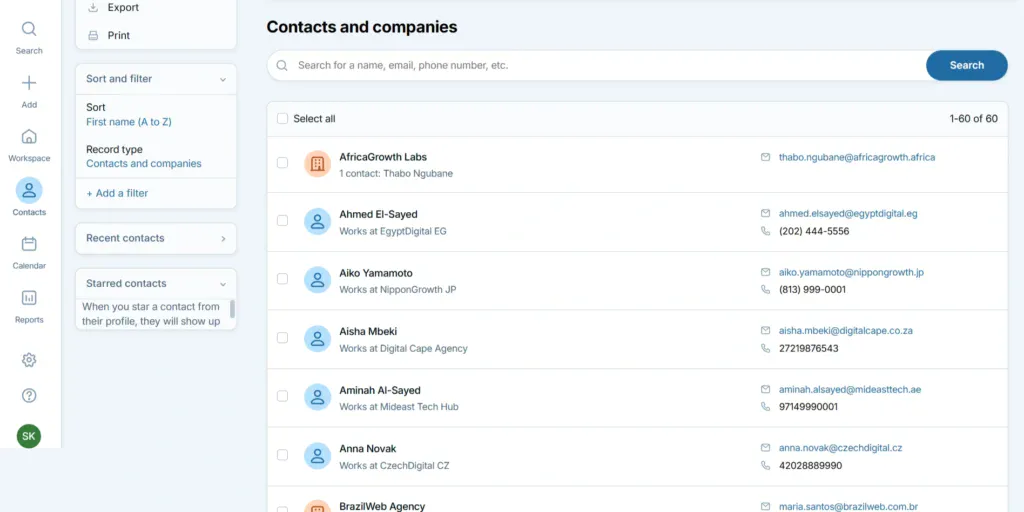Click the Export download icon

click(93, 8)
